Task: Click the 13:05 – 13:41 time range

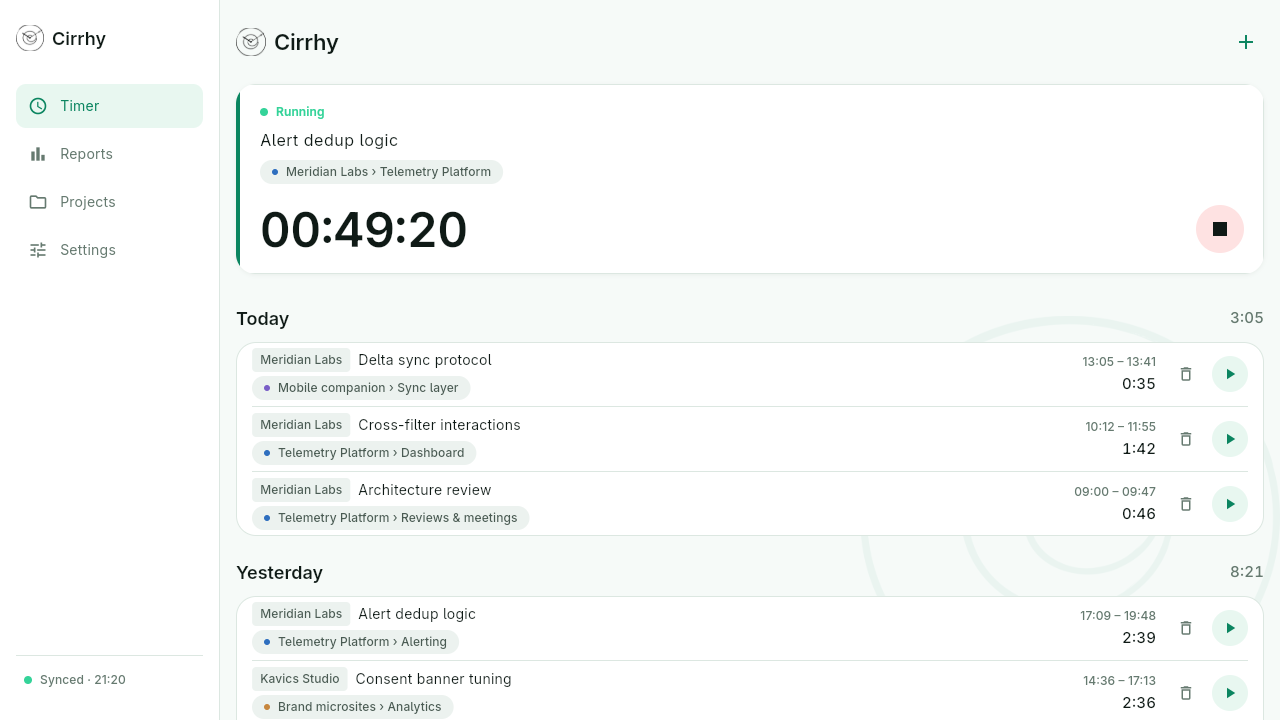Action: pos(1119,362)
